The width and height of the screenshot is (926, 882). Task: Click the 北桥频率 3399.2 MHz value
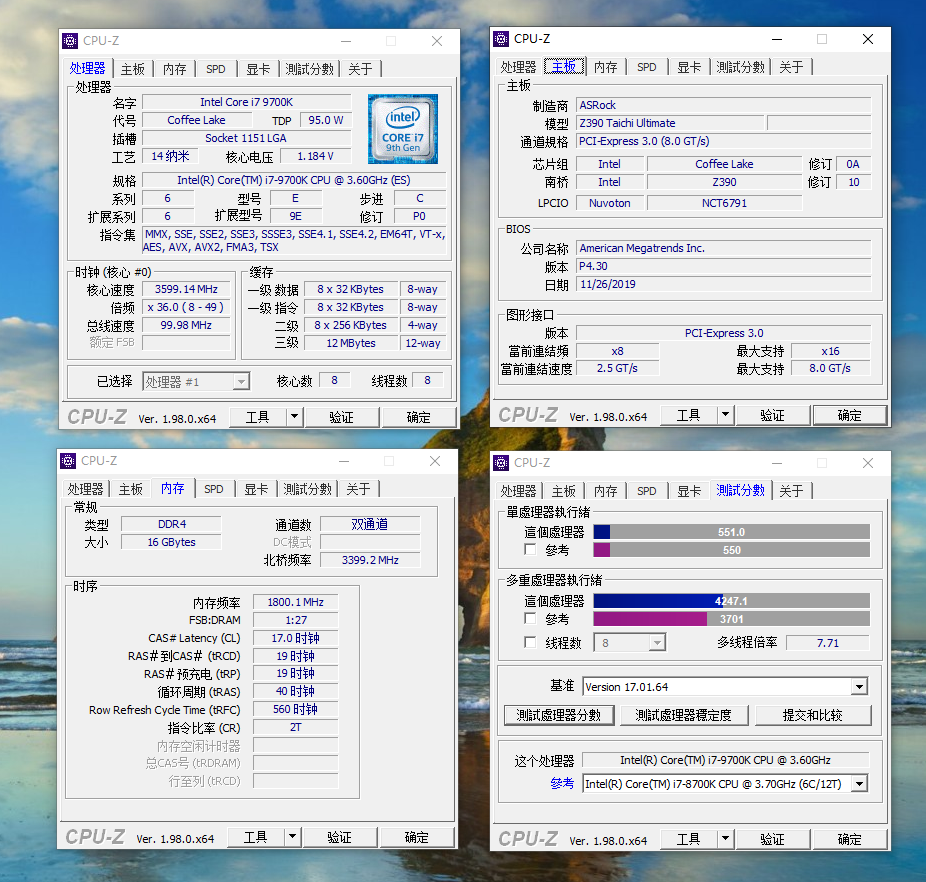click(x=370, y=559)
